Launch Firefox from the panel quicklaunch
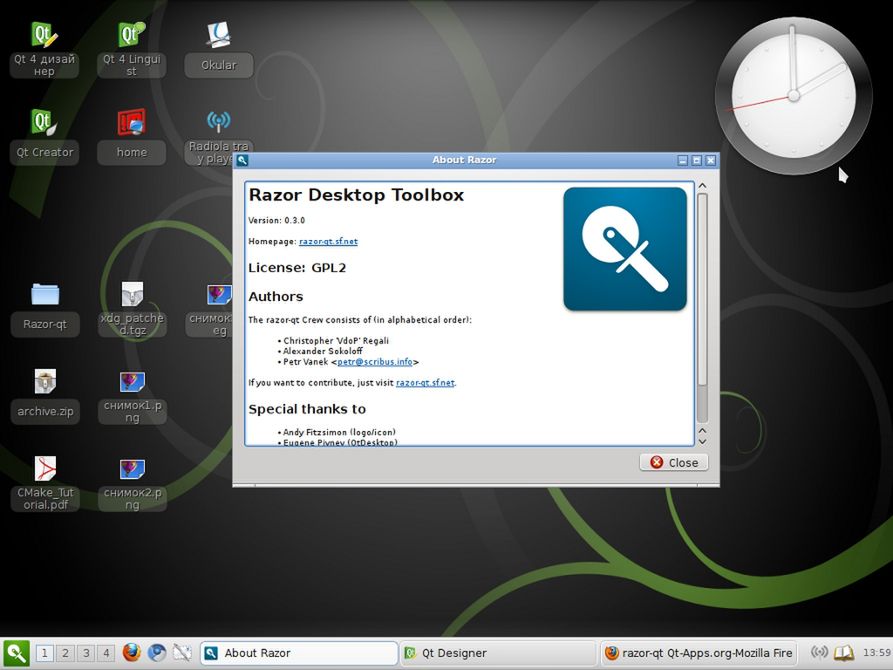The width and height of the screenshot is (893, 670). tap(132, 652)
